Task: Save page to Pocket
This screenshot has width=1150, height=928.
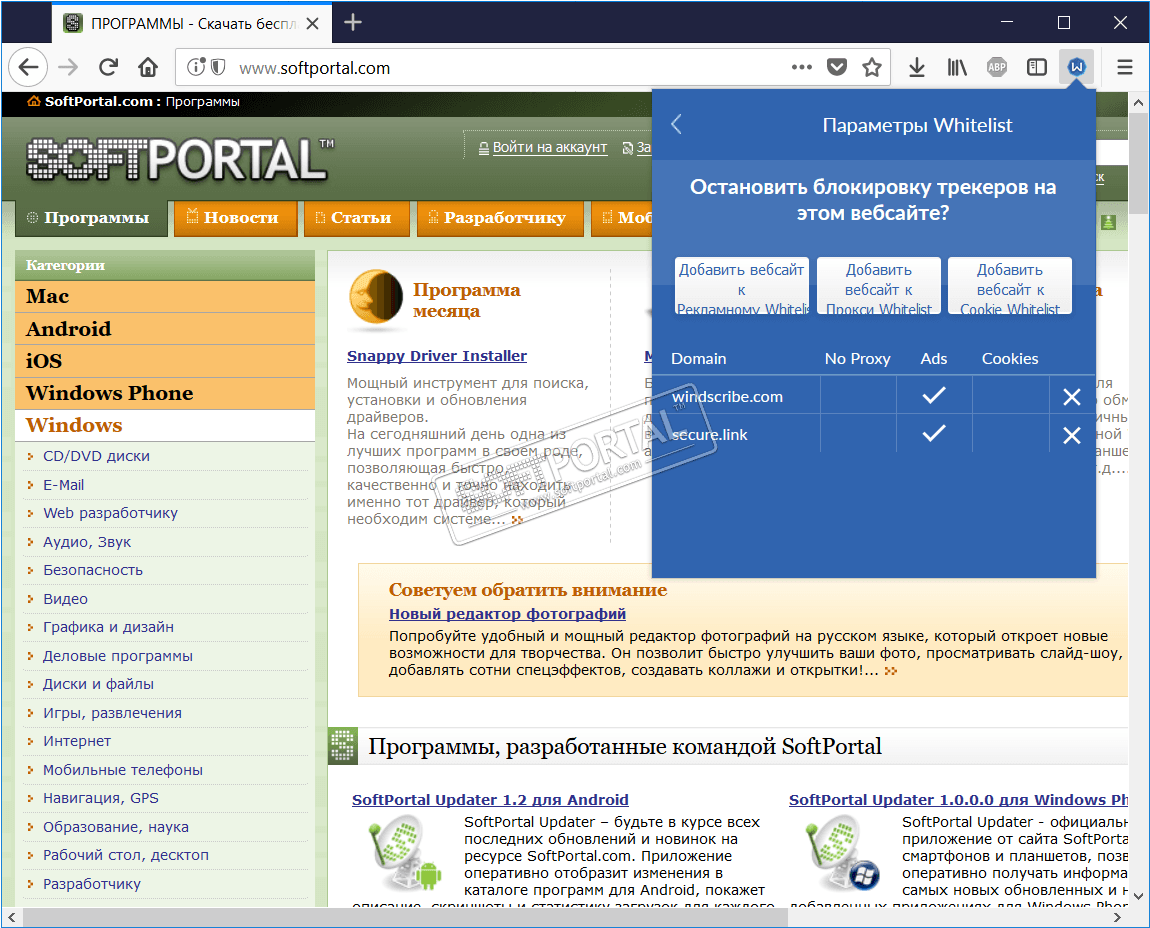Action: click(x=837, y=67)
